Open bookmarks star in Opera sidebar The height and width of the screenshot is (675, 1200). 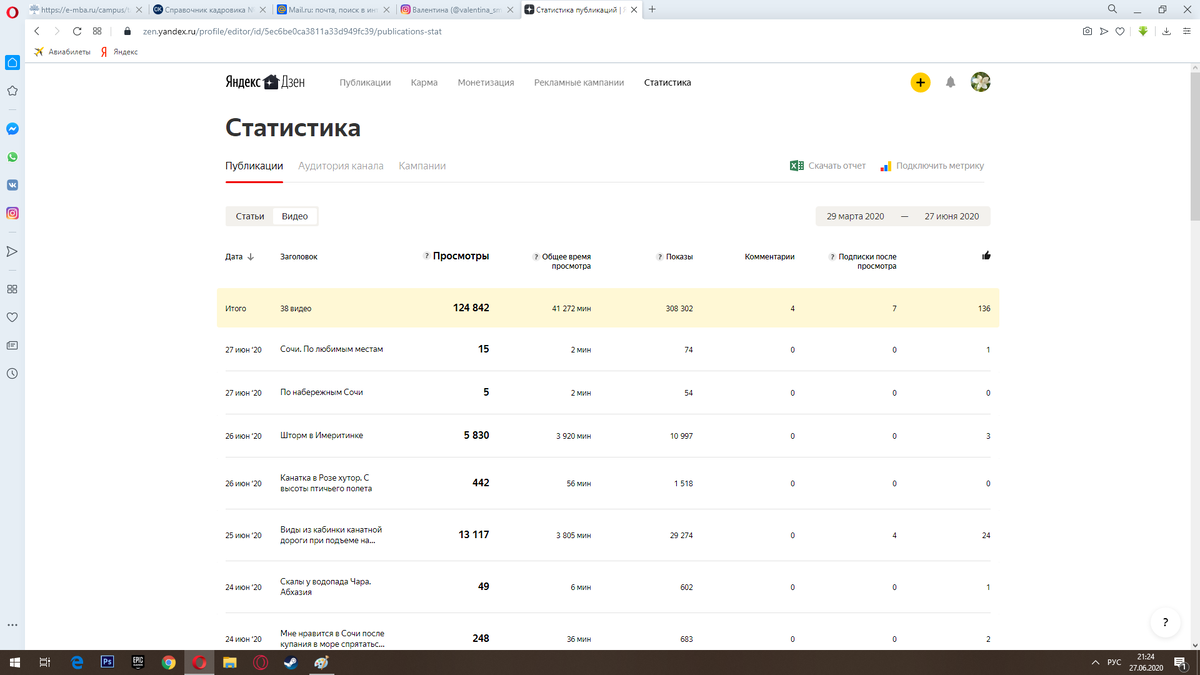[x=13, y=90]
